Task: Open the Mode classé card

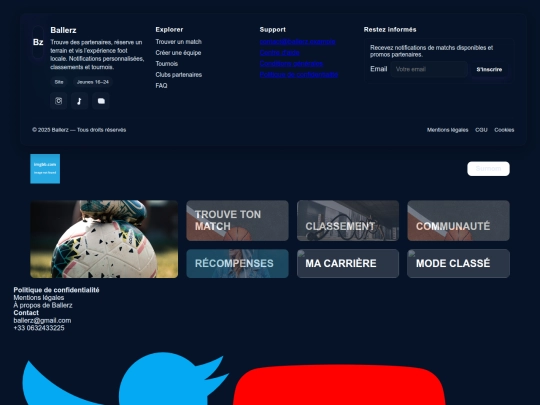Action: click(x=458, y=263)
